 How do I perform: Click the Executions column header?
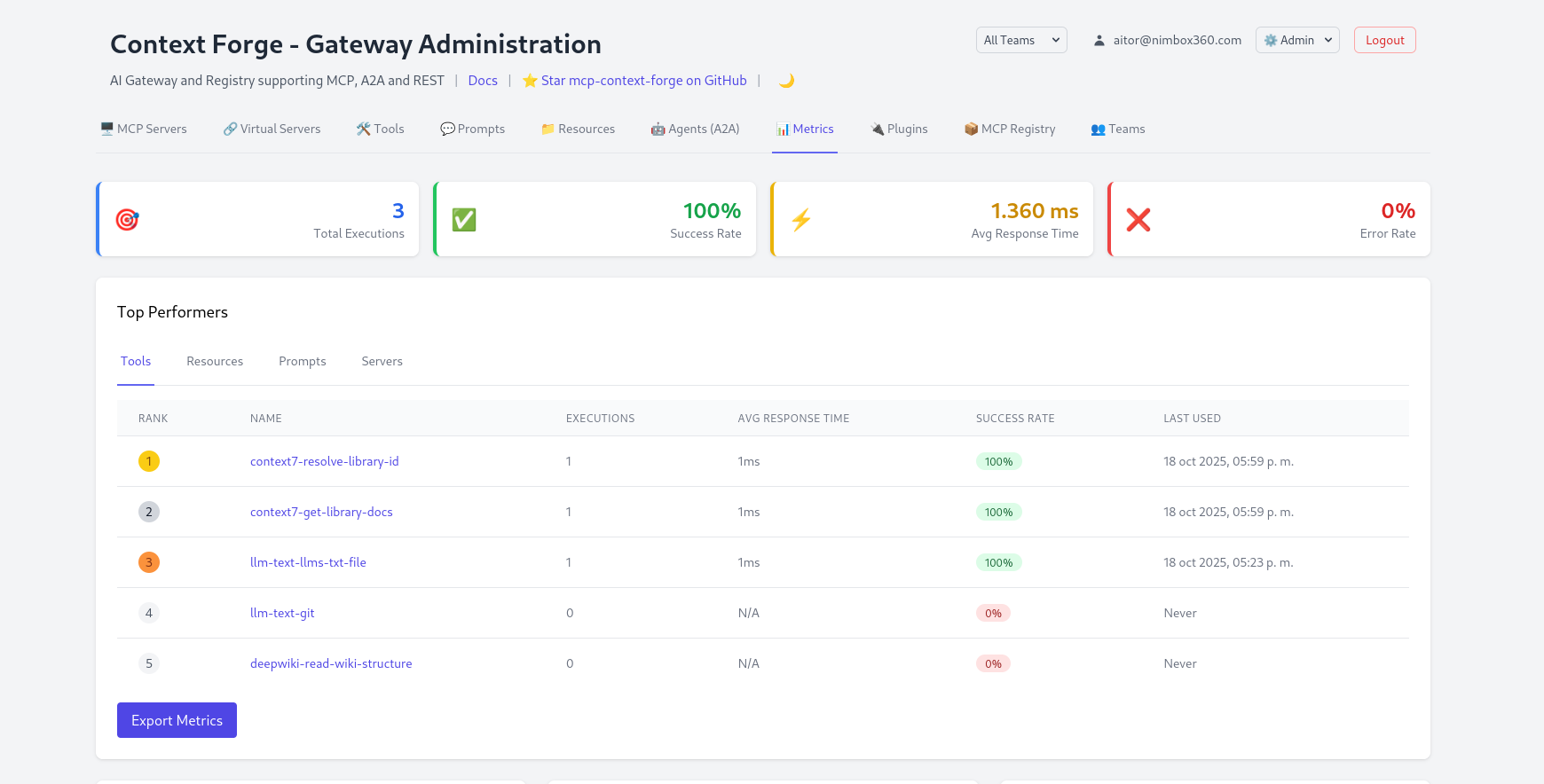click(600, 419)
